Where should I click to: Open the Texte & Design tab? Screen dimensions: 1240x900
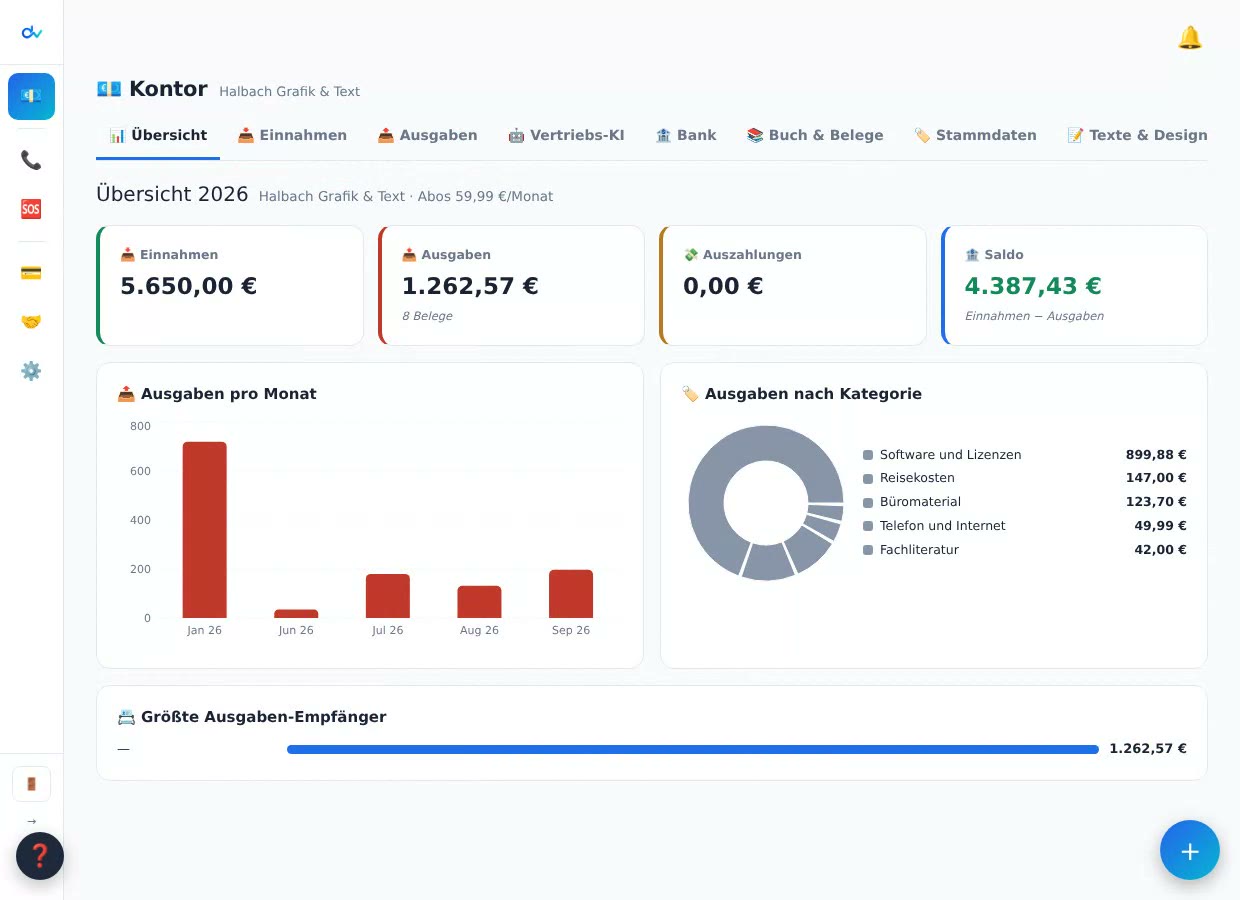tap(1137, 135)
